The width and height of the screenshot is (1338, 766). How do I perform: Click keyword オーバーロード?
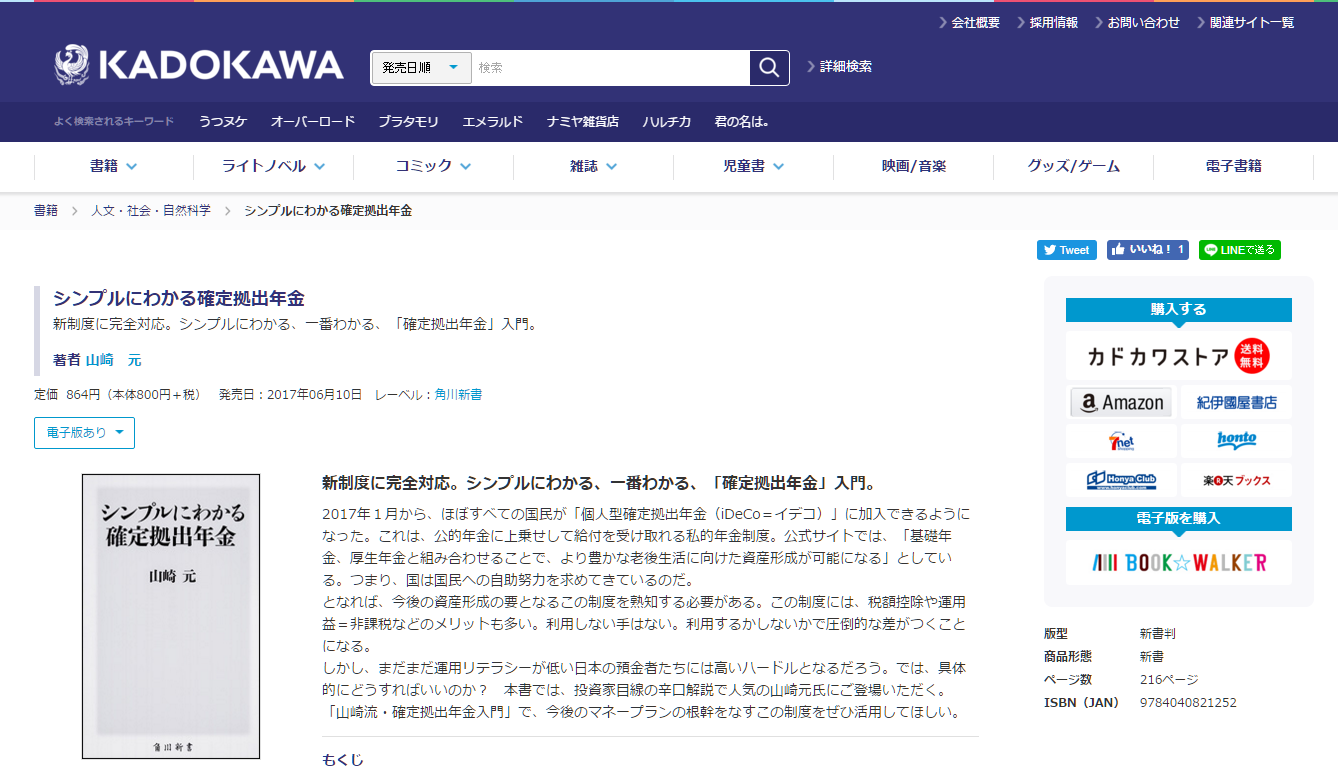point(313,122)
